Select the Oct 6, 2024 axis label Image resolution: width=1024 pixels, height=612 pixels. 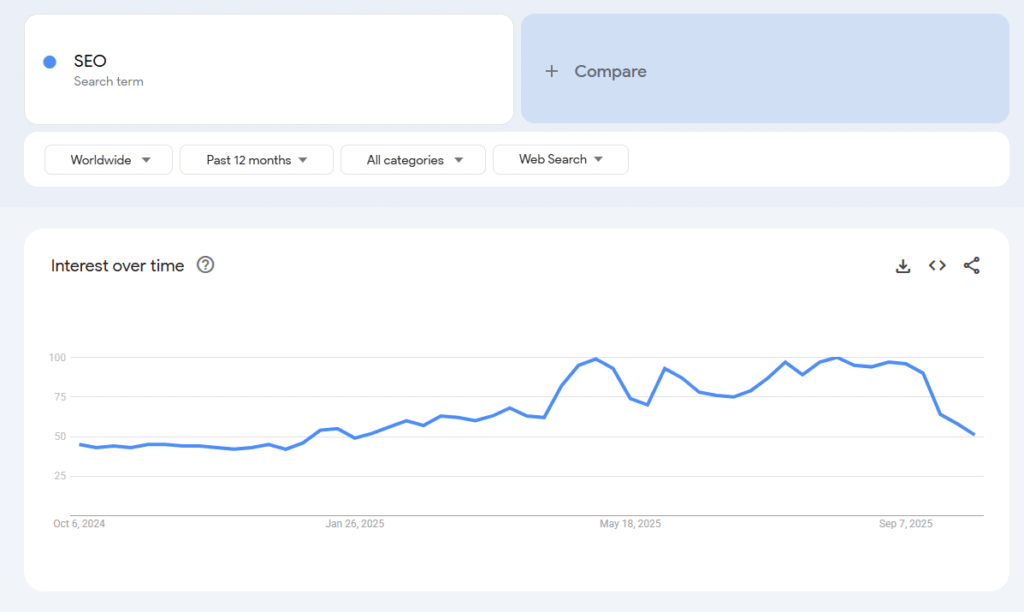point(79,524)
